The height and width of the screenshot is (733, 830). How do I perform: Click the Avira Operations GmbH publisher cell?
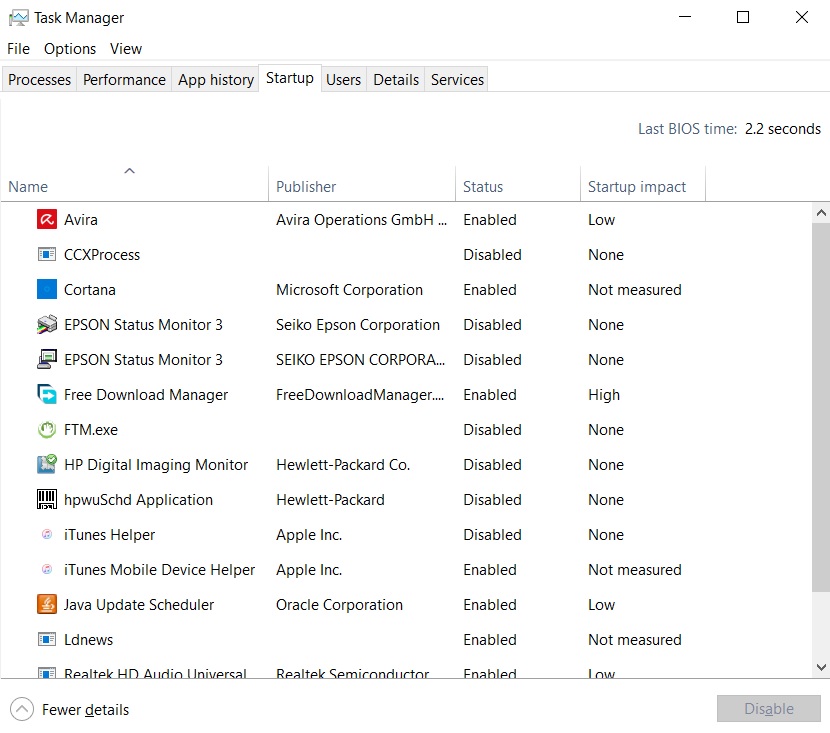coord(362,220)
